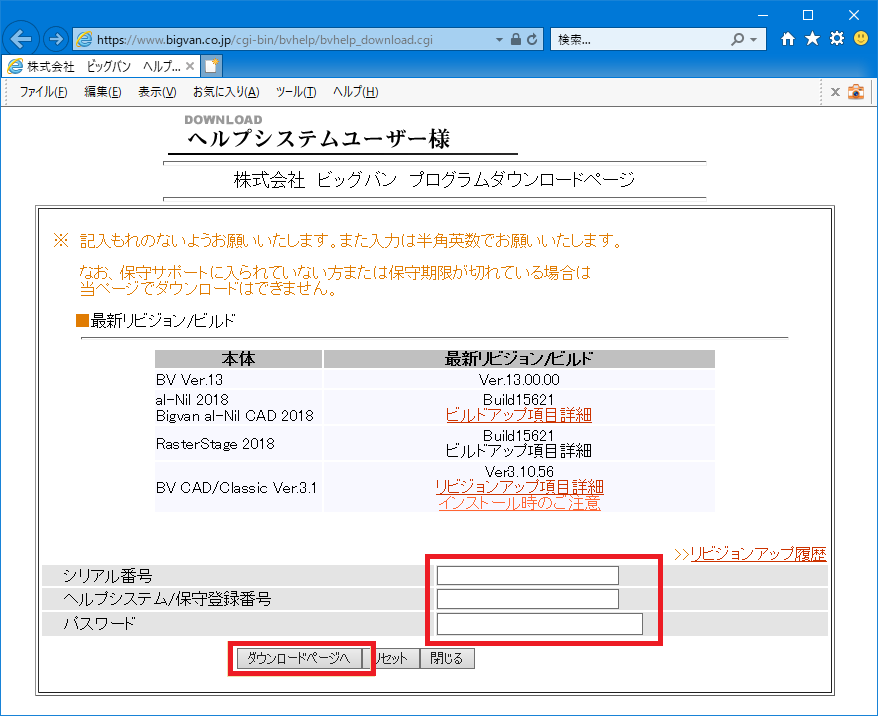Open the 表示(V) menu

coord(157,92)
